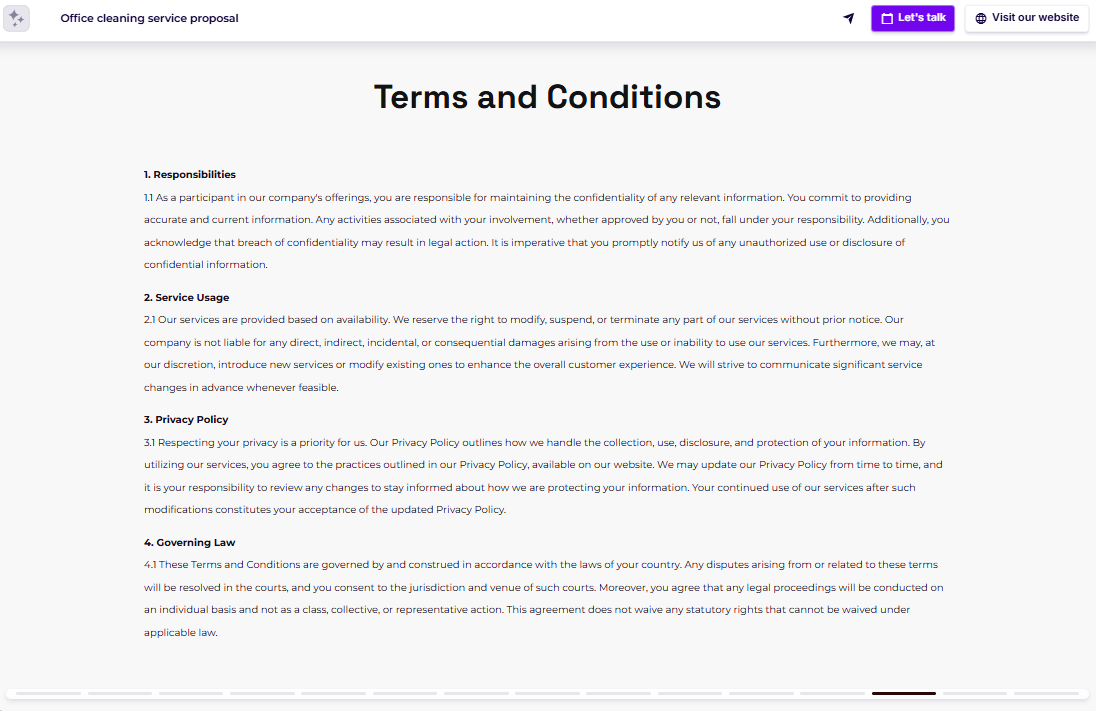Select the middle page segment at bottom
The width and height of the screenshot is (1096, 711).
coord(546,692)
